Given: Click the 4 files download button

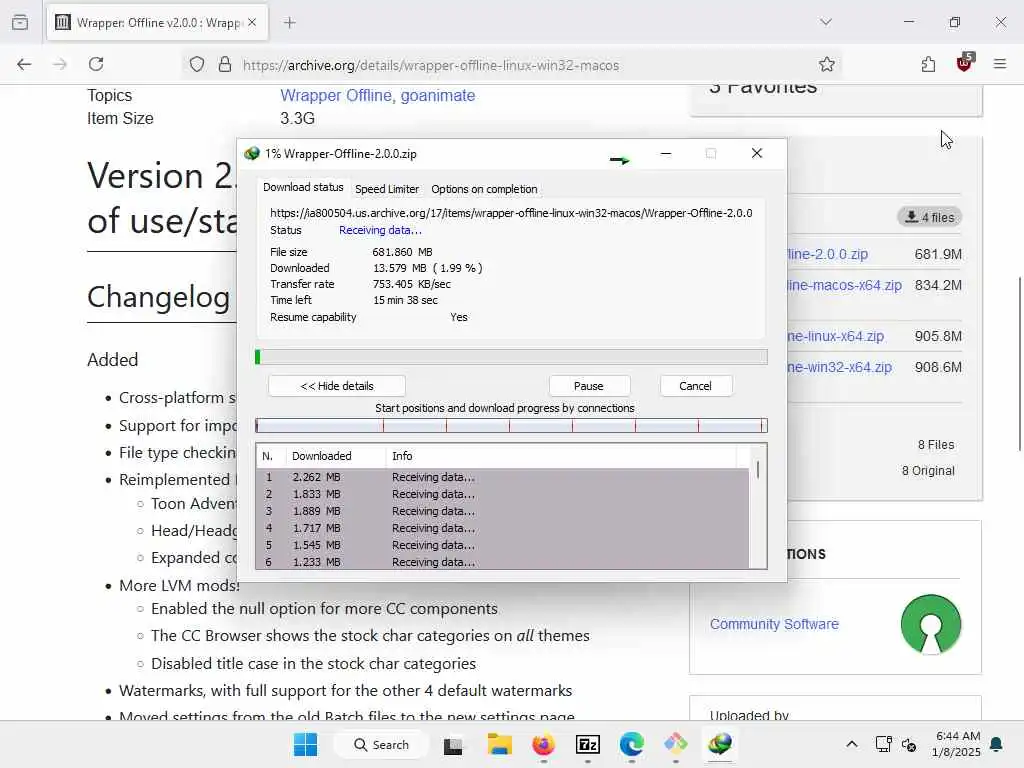Looking at the screenshot, I should (929, 217).
